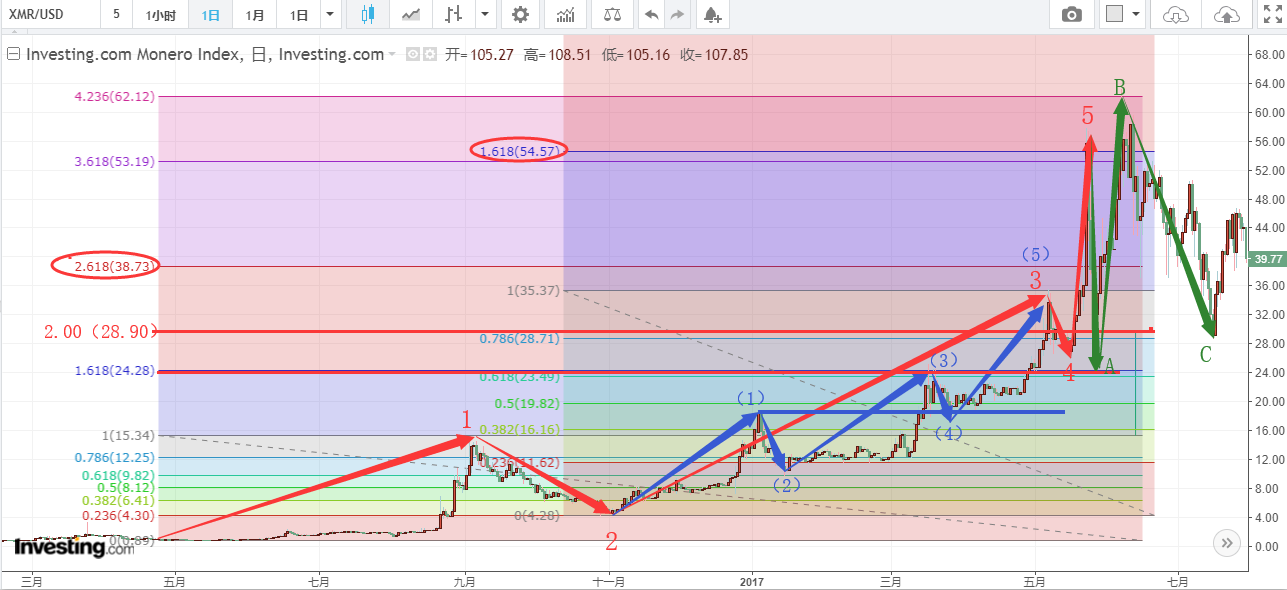1287x590 pixels.
Task: Click the 九月 label on time axis
Action: (465, 580)
